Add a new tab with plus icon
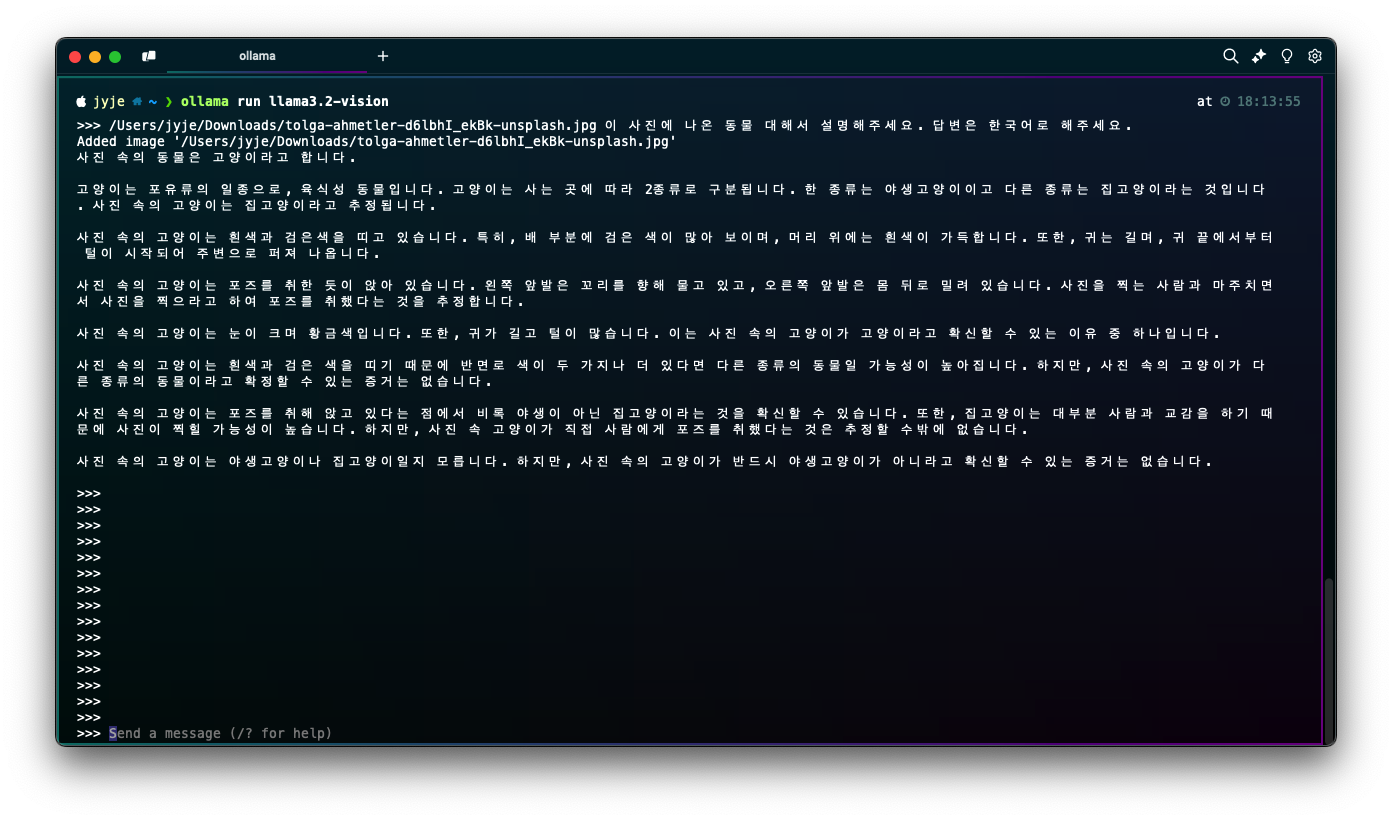Image resolution: width=1392 pixels, height=820 pixels. [x=382, y=56]
